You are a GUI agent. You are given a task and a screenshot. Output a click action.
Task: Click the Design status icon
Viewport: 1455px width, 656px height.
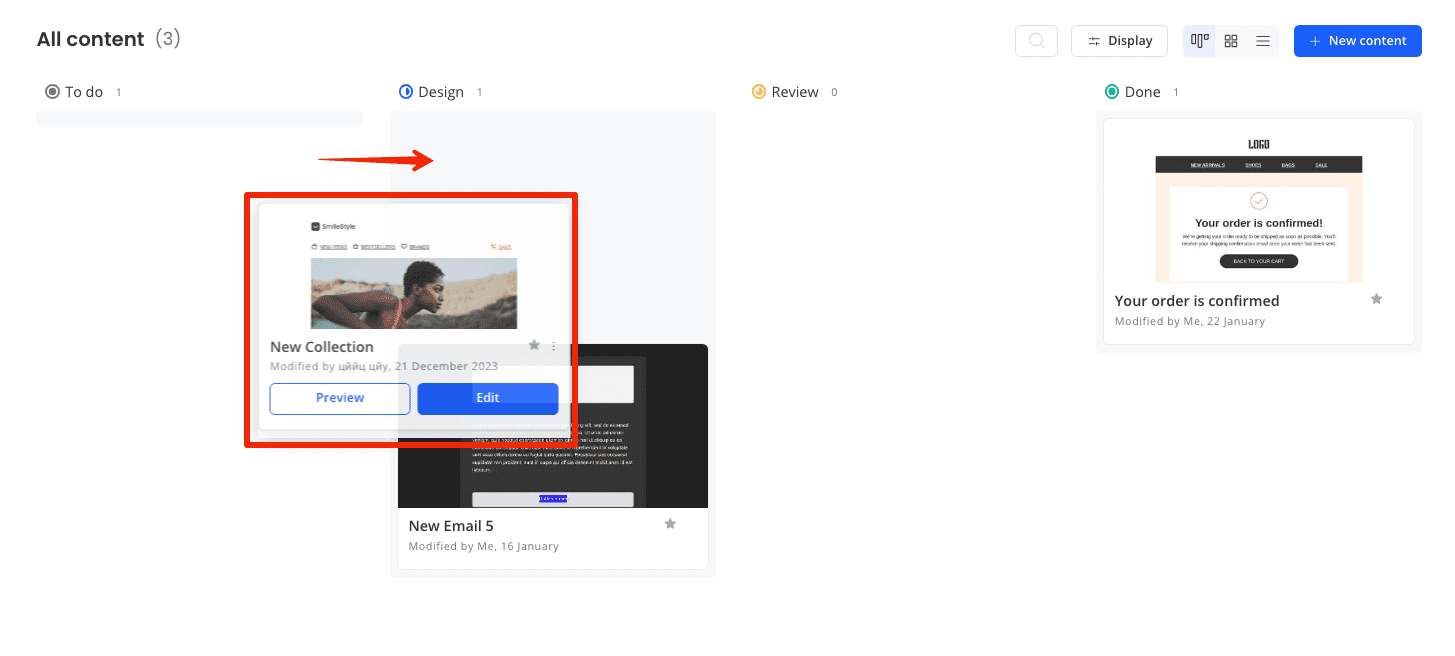[x=406, y=92]
